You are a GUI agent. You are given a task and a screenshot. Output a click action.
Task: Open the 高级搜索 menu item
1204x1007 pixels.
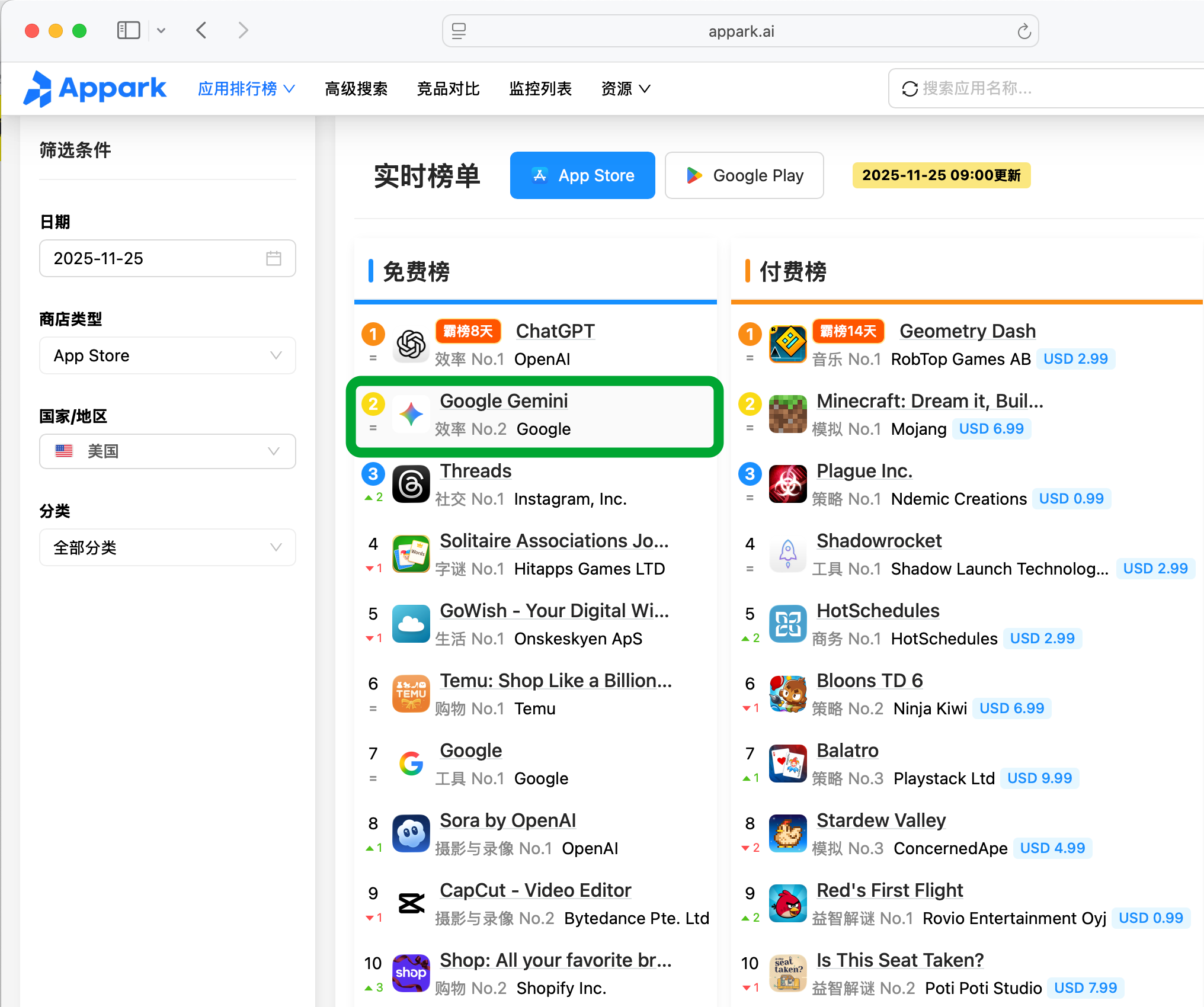(x=356, y=89)
